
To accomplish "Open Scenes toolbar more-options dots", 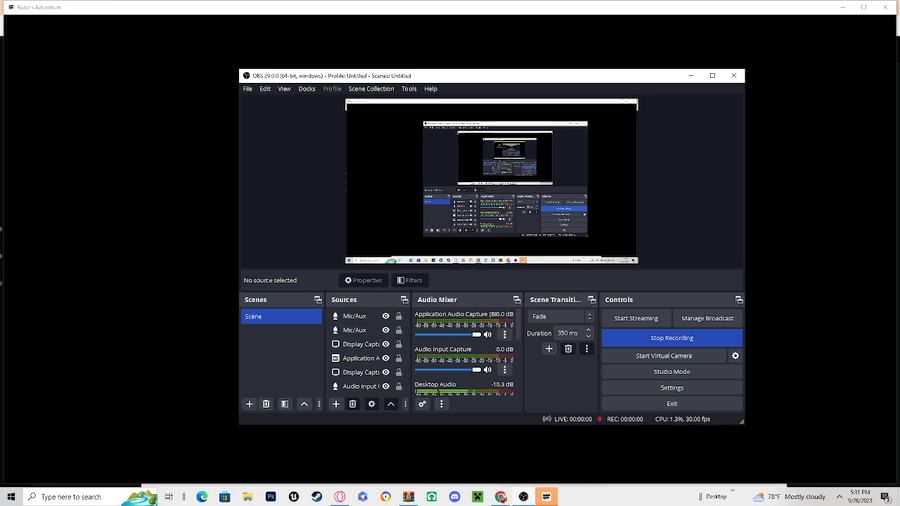I will pos(319,404).
